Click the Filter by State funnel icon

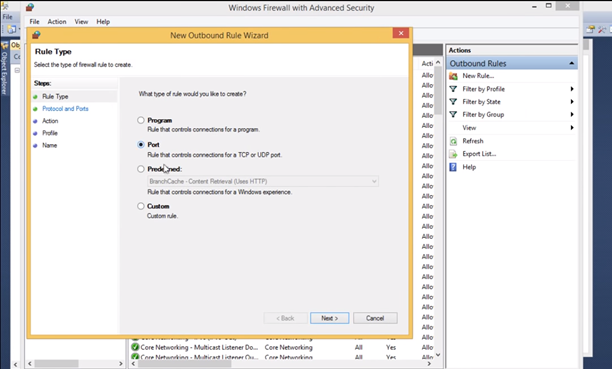point(453,102)
